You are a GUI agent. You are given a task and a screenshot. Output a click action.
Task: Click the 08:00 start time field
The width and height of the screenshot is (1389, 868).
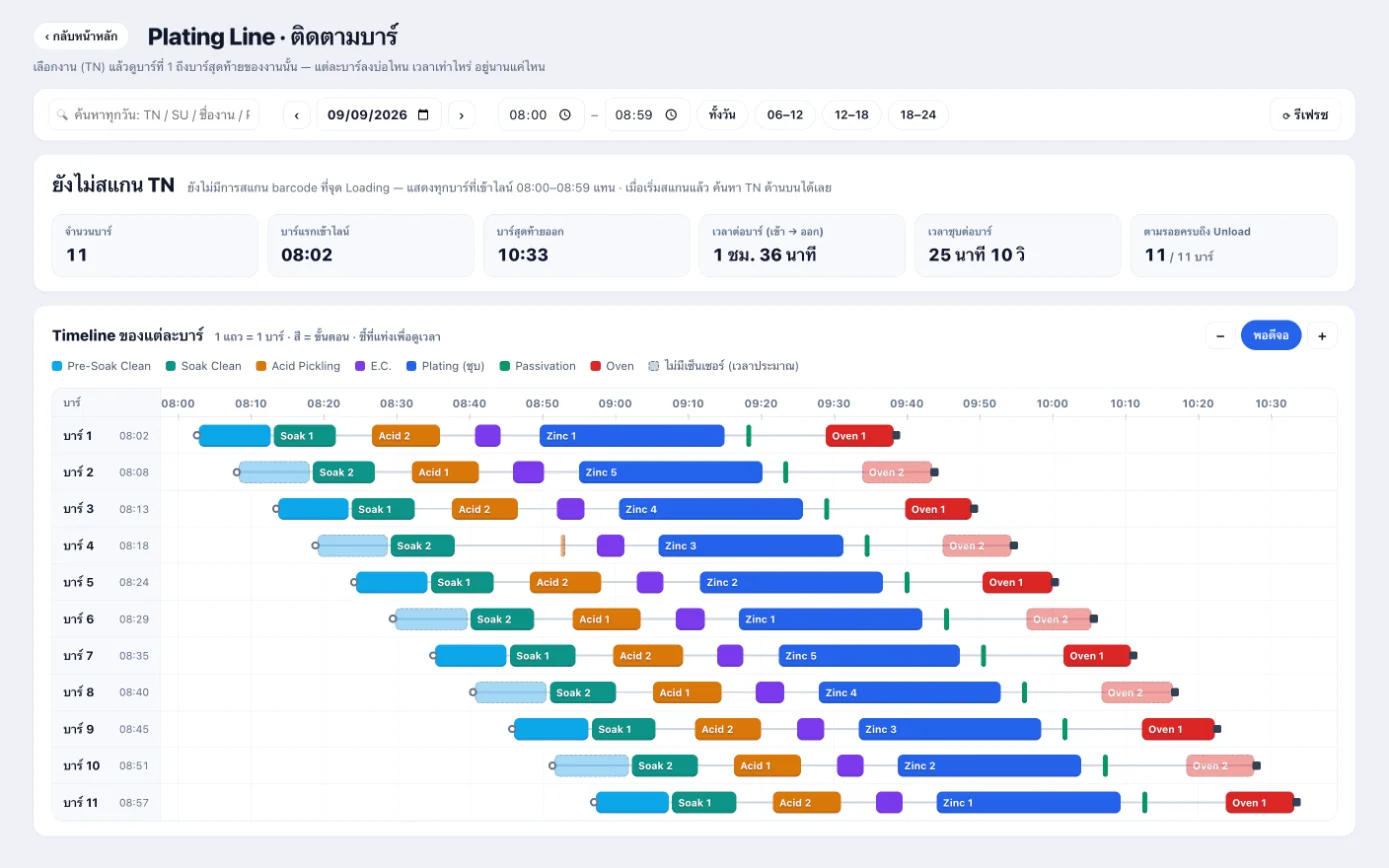pyautogui.click(x=541, y=115)
